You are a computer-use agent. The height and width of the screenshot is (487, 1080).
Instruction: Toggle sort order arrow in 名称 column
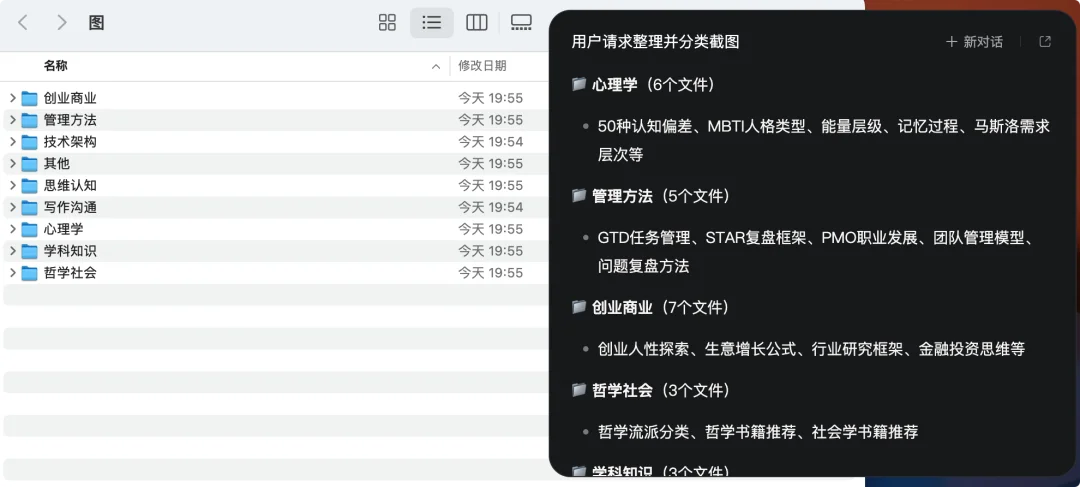coord(436,66)
